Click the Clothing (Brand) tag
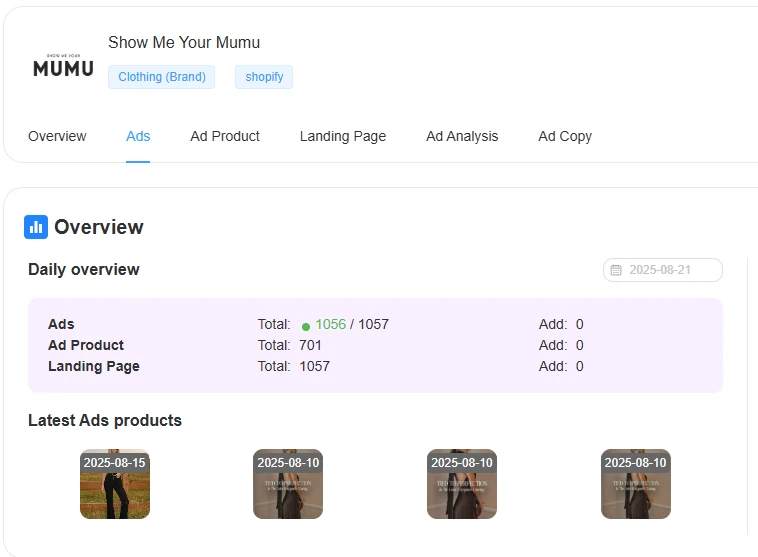 click(161, 77)
